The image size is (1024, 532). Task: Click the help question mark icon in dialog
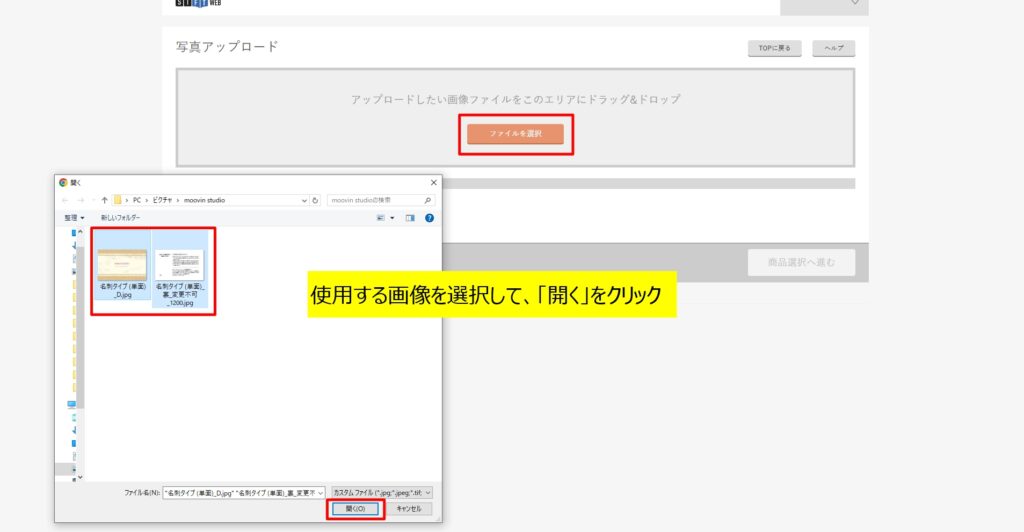point(429,217)
